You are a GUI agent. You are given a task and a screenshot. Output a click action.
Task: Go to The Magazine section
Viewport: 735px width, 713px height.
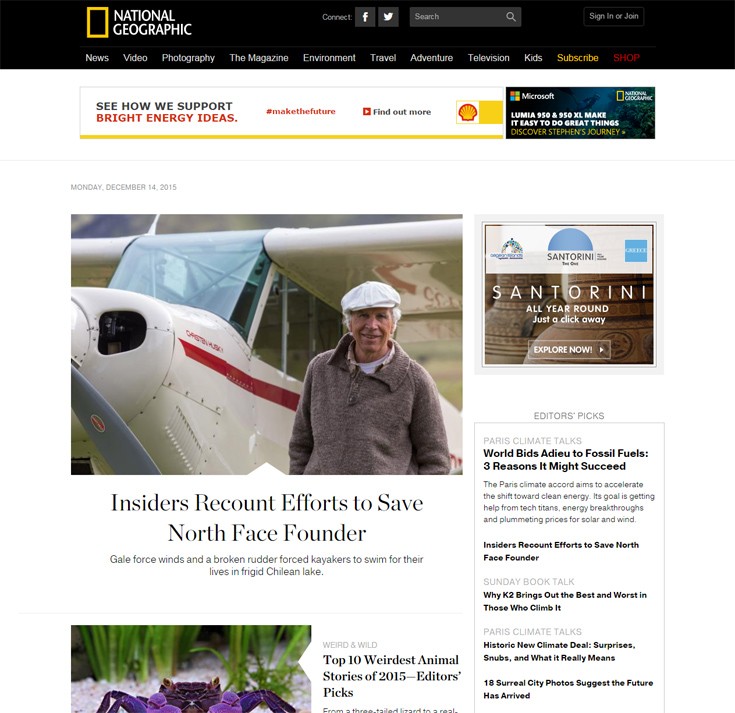pyautogui.click(x=259, y=58)
